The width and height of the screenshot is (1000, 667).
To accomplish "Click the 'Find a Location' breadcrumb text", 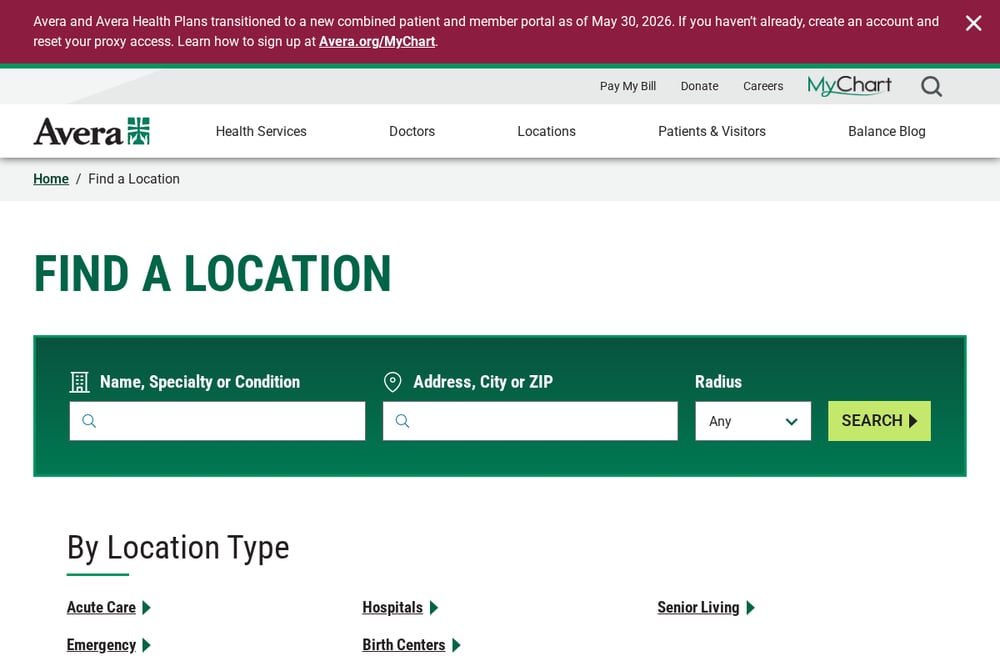I will pyautogui.click(x=134, y=179).
